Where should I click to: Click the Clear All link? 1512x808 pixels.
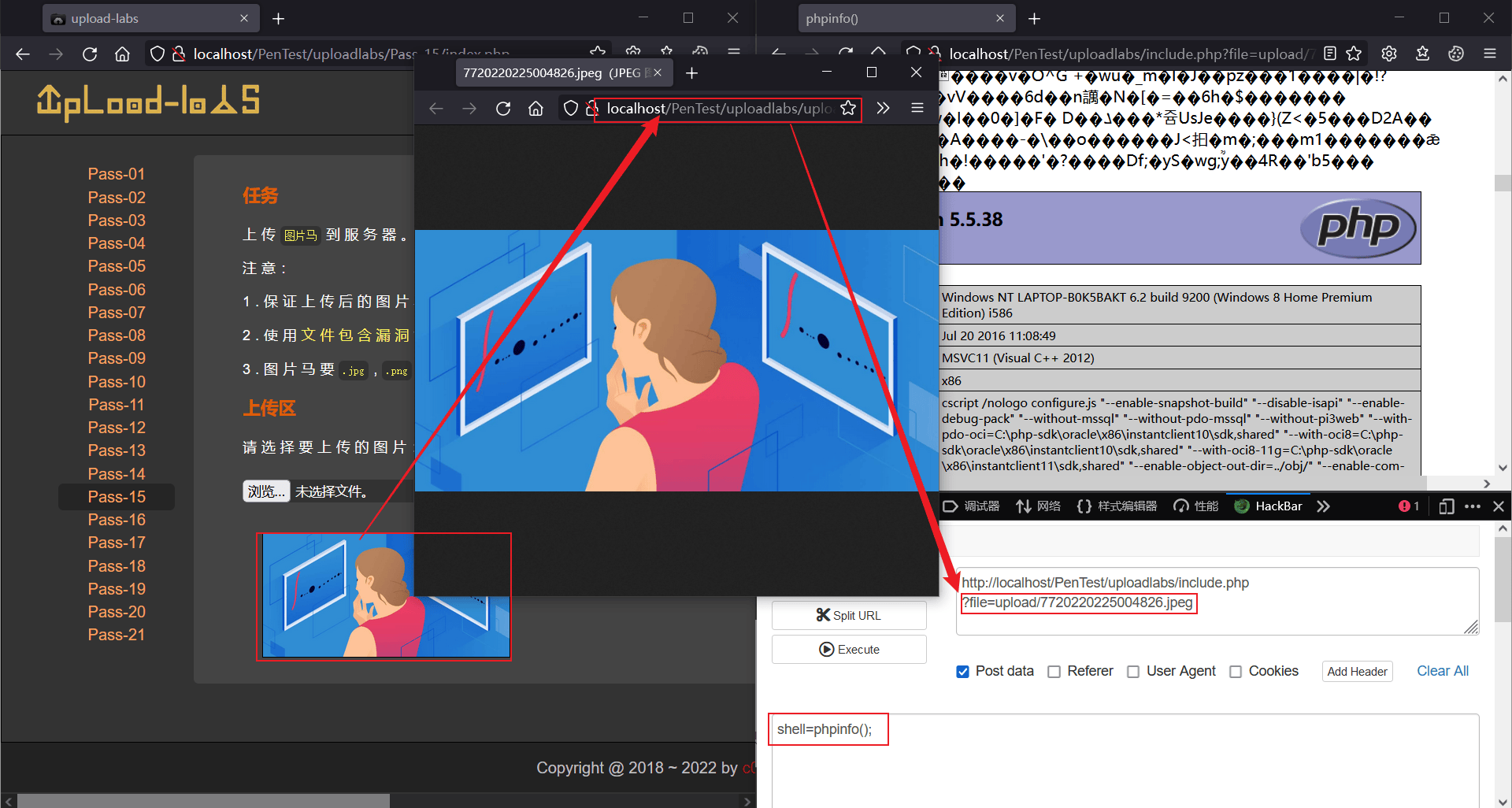1443,671
